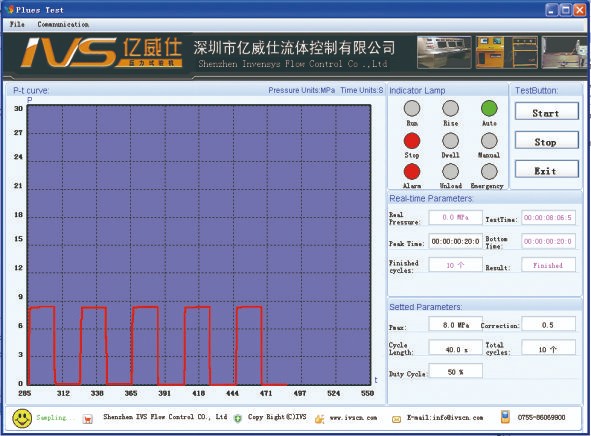591x436 pixels.
Task: Click the Emergency indicator lamp
Action: (x=489, y=172)
